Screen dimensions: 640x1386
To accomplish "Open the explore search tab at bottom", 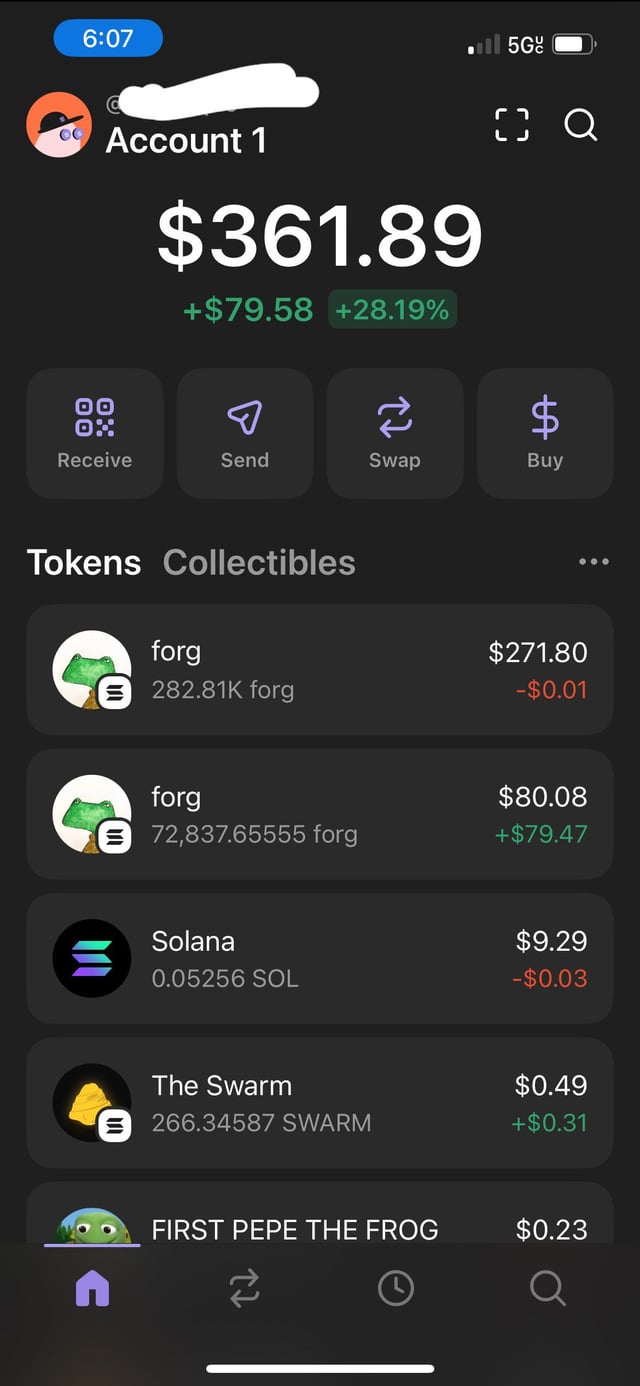I will coord(547,1288).
